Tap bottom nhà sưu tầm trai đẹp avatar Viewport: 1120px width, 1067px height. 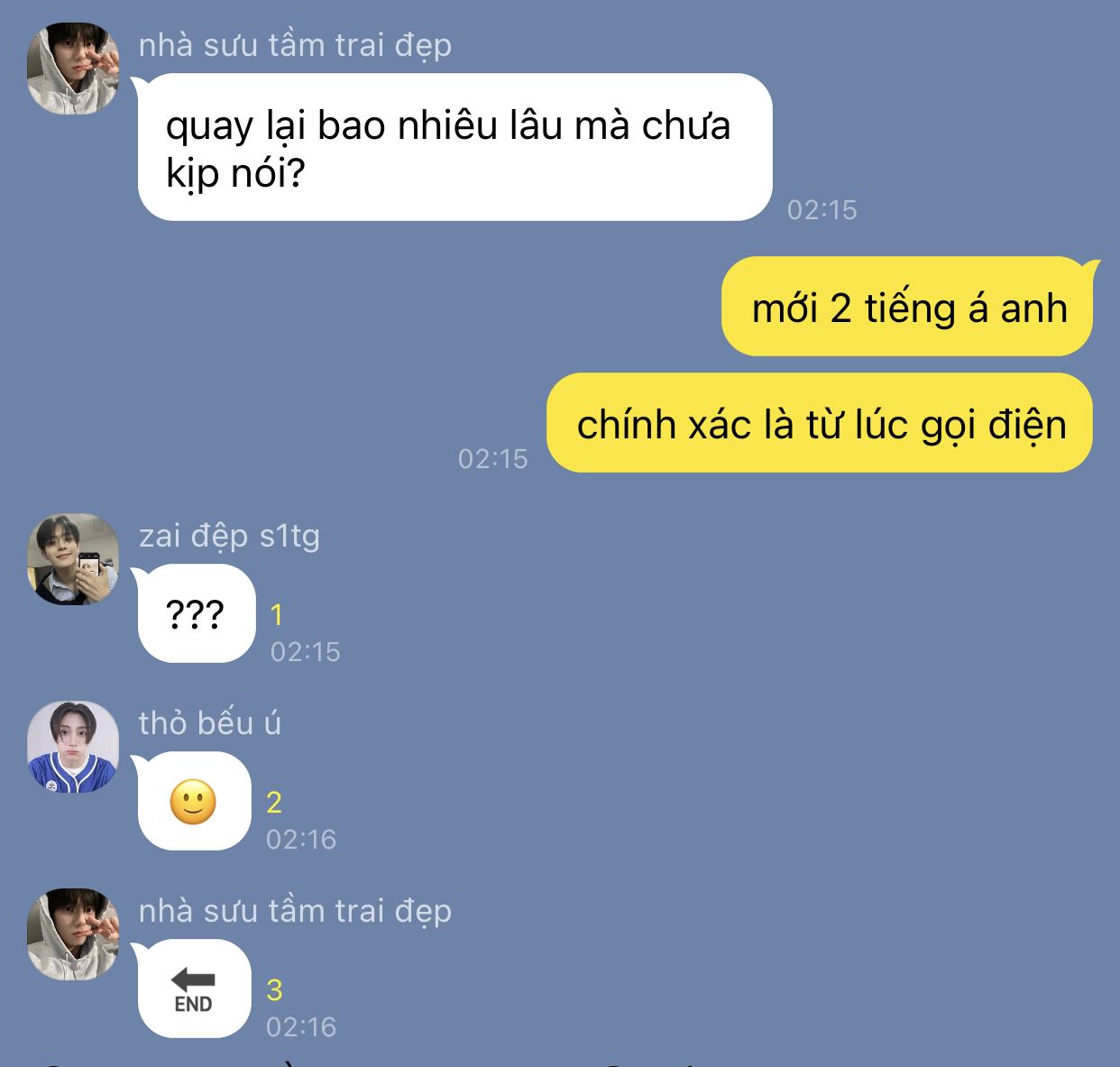coord(73,934)
